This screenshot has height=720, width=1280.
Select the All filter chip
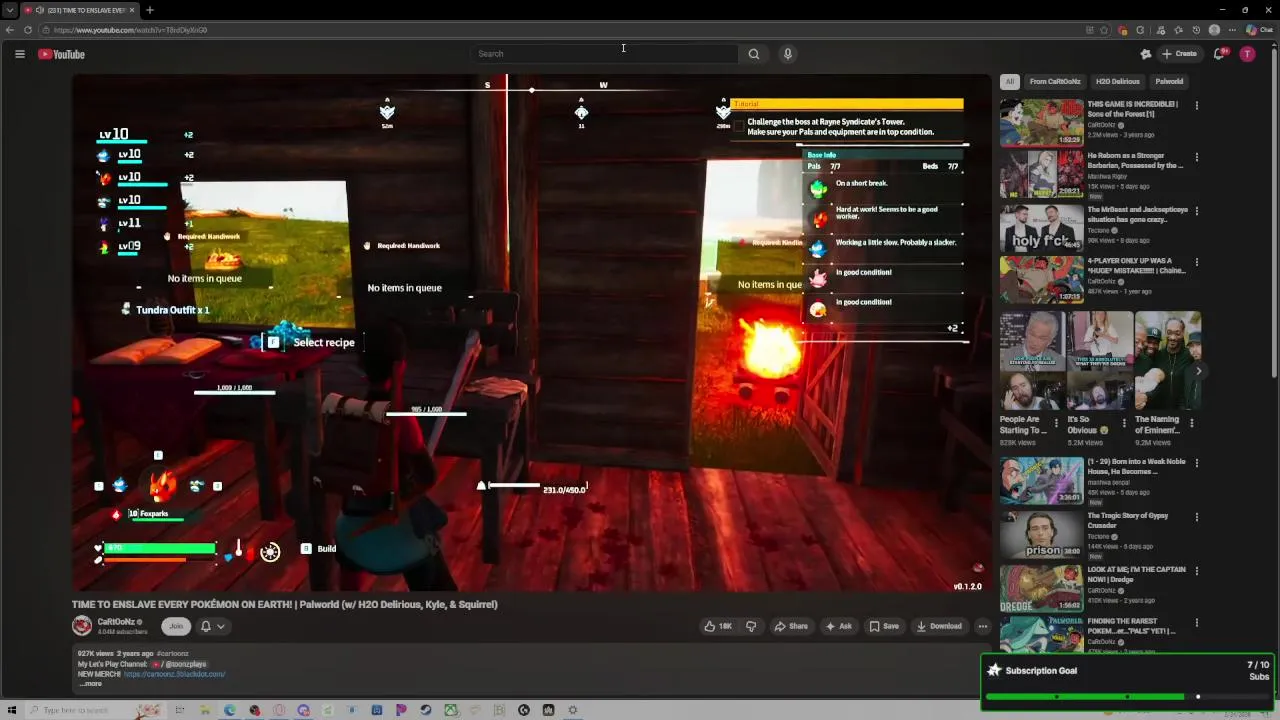pyautogui.click(x=1010, y=81)
